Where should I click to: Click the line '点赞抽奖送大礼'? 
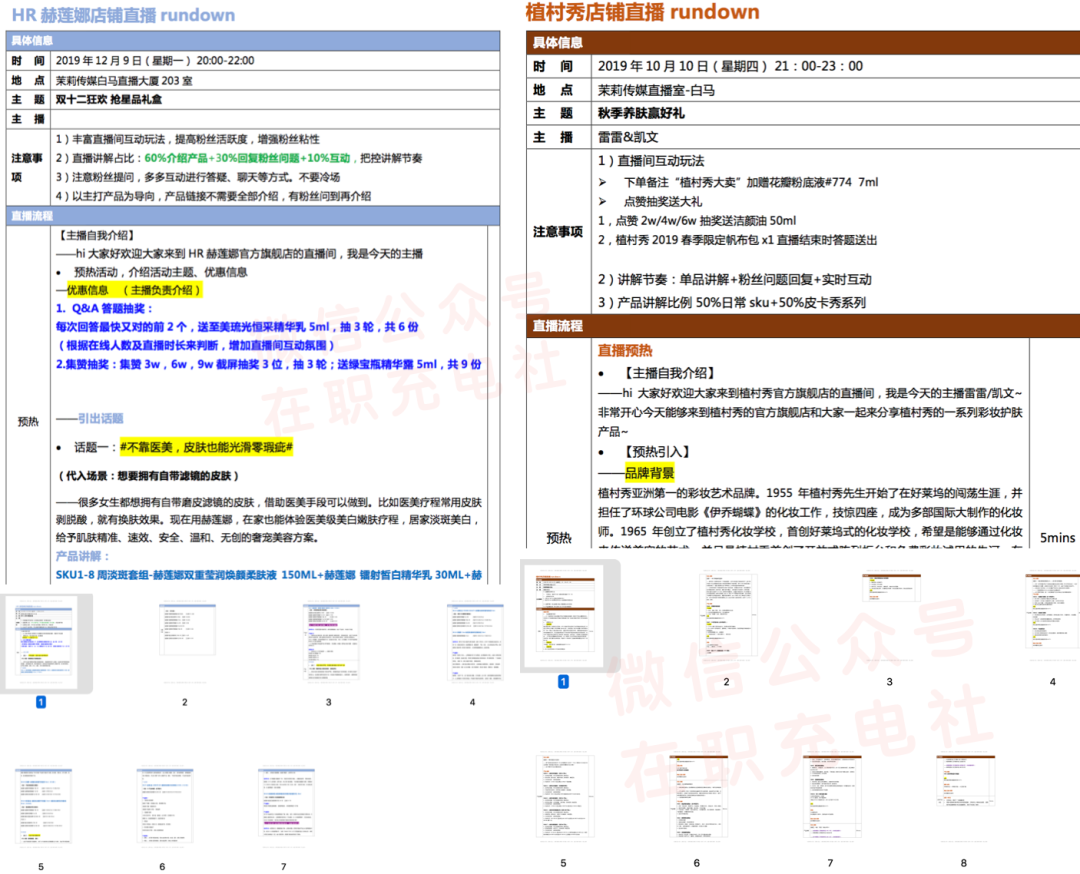[x=663, y=201]
